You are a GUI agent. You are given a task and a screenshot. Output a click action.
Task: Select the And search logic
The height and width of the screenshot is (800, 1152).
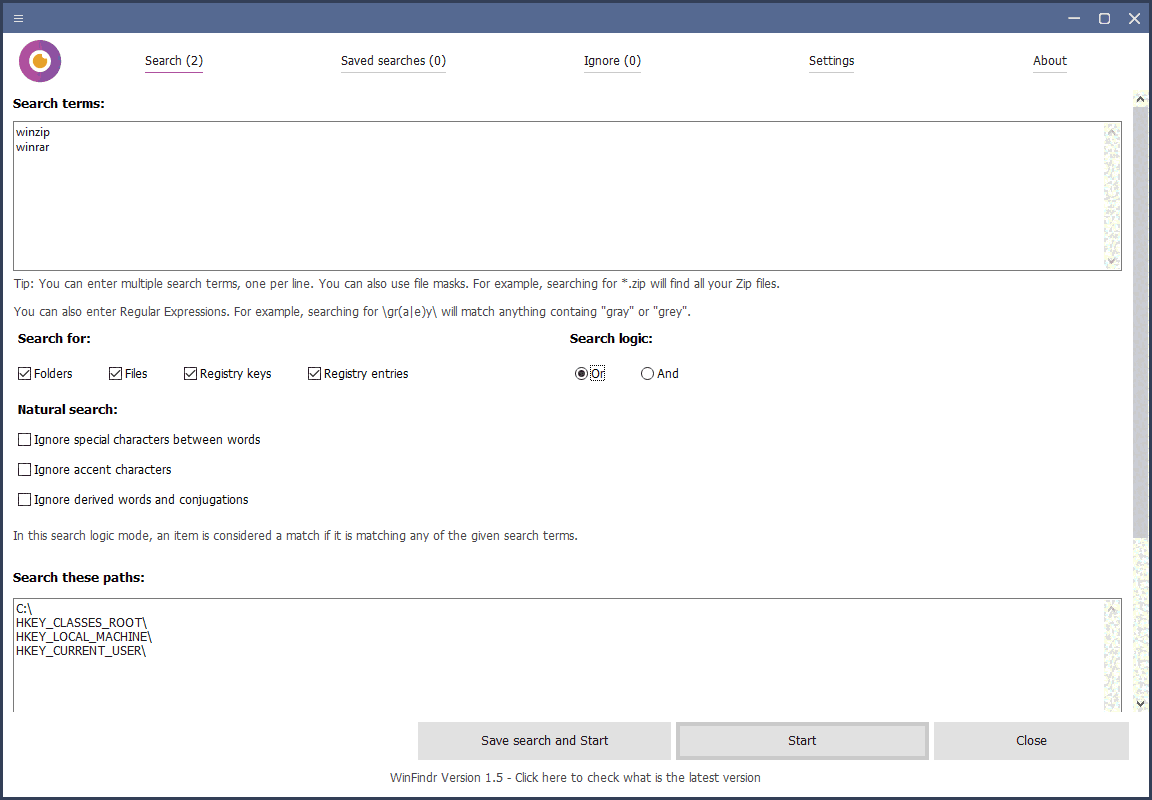click(647, 373)
